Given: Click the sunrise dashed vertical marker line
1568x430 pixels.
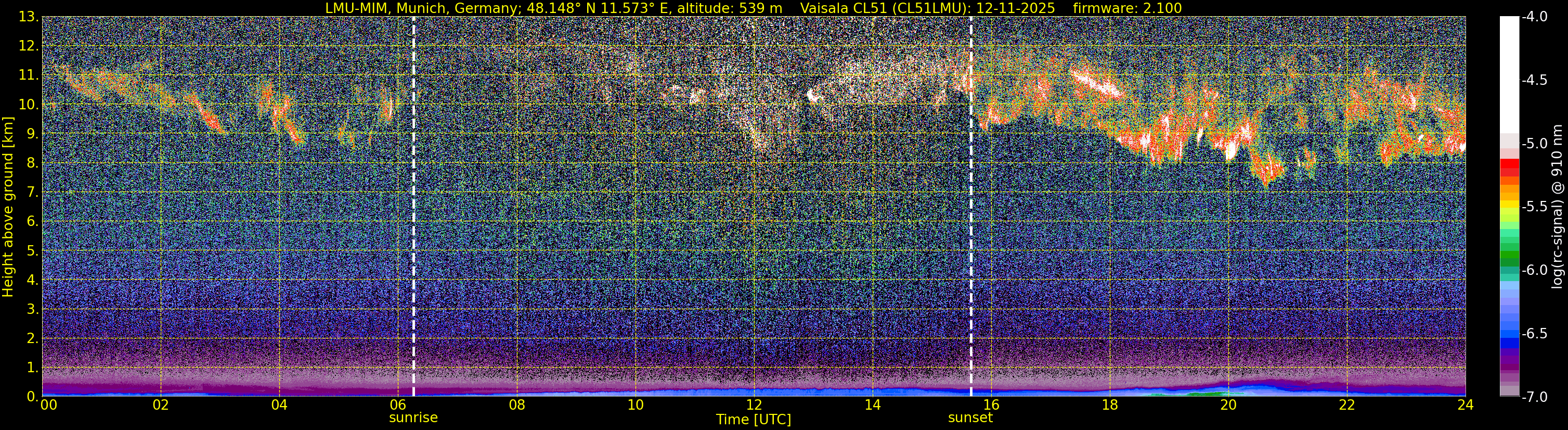Looking at the screenshot, I should pos(413,207).
